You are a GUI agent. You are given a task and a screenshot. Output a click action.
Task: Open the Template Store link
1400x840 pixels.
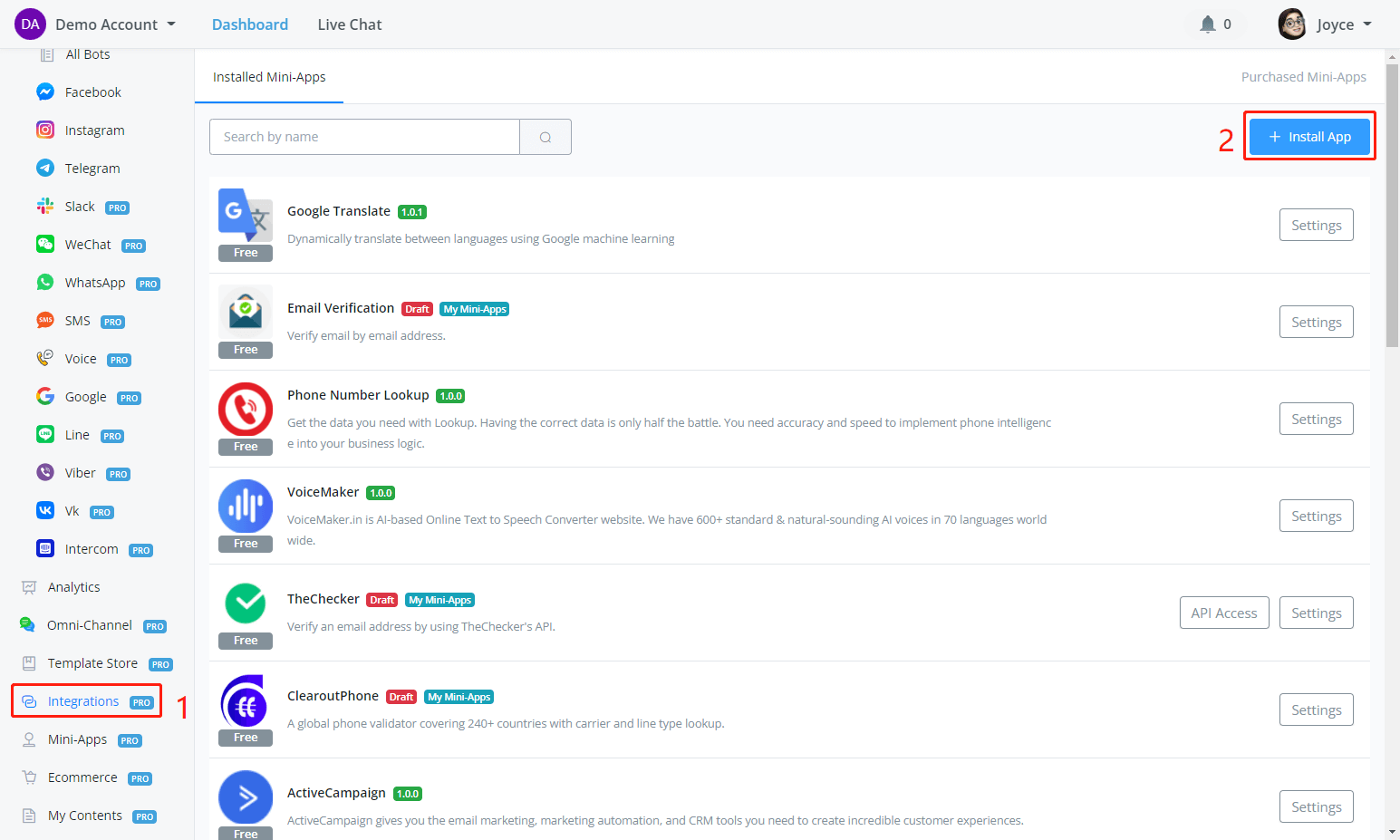(x=92, y=663)
